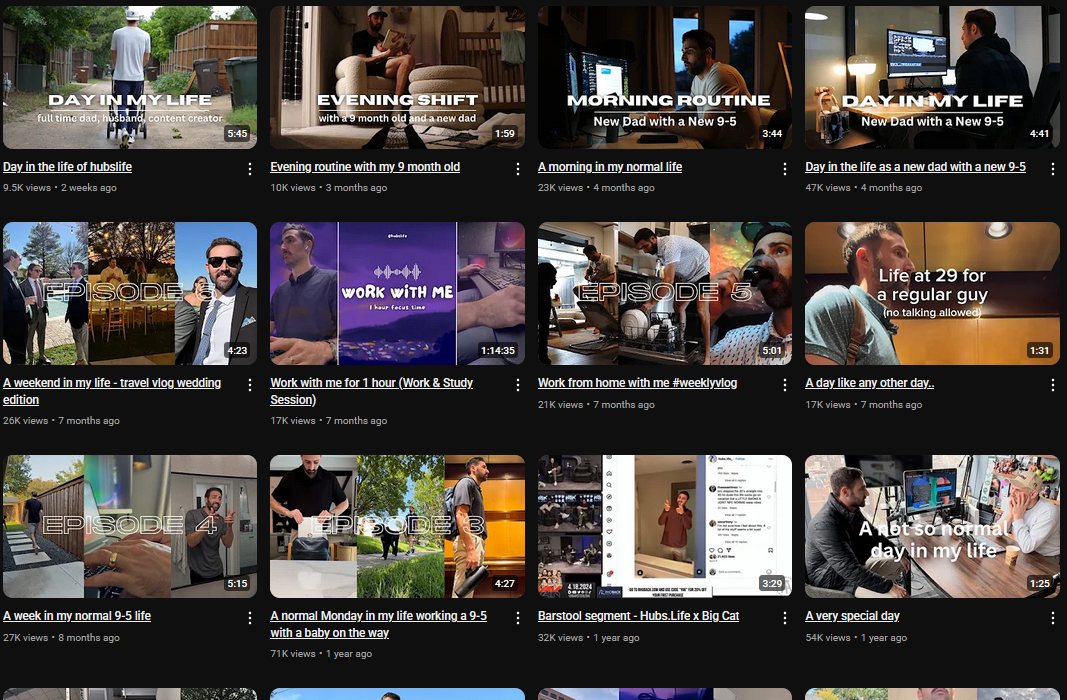Click 'A very special day' title
The image size is (1067, 700).
click(x=852, y=616)
